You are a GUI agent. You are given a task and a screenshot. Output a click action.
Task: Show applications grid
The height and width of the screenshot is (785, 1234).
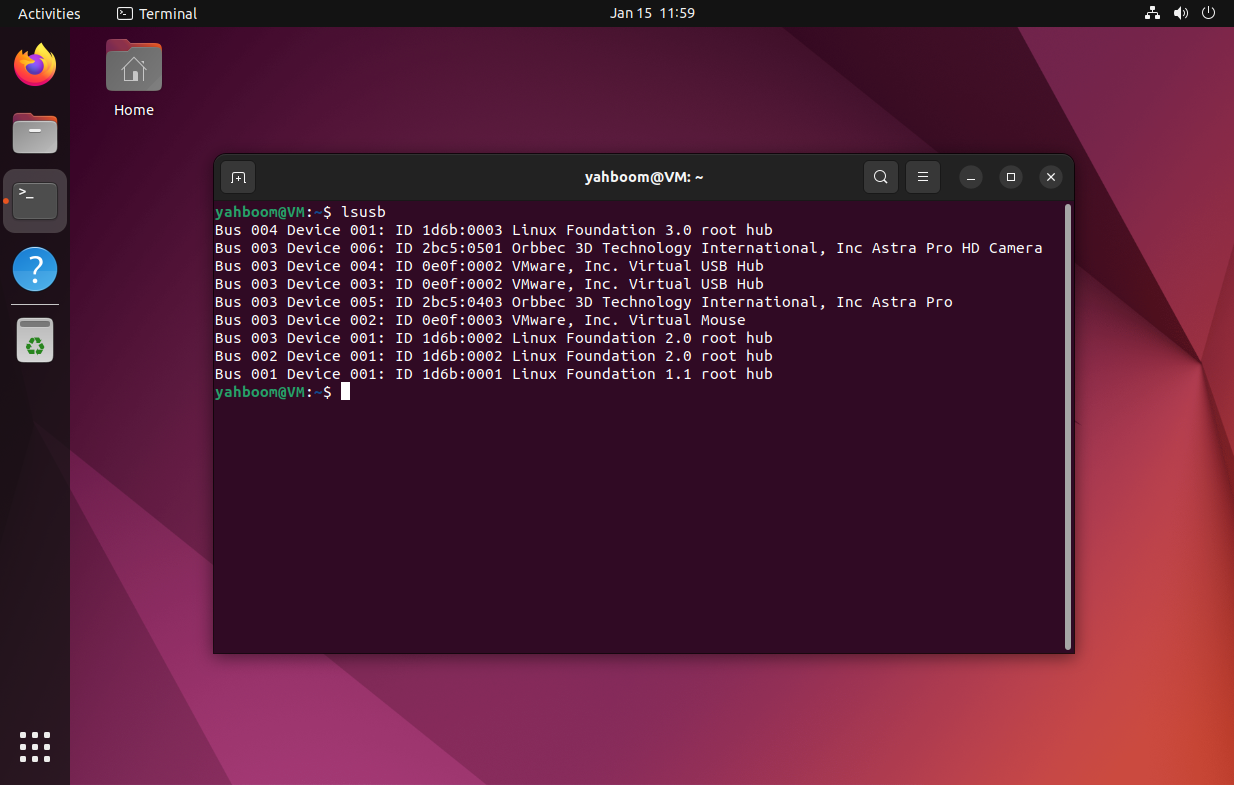[x=35, y=746]
